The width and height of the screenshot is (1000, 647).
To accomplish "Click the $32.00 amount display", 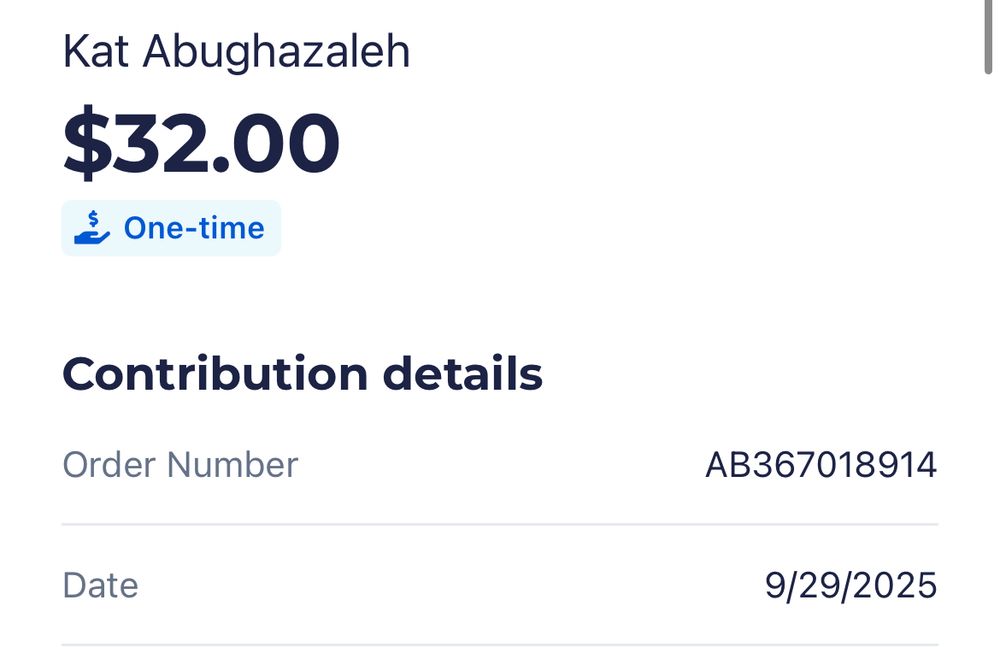I will tap(201, 141).
